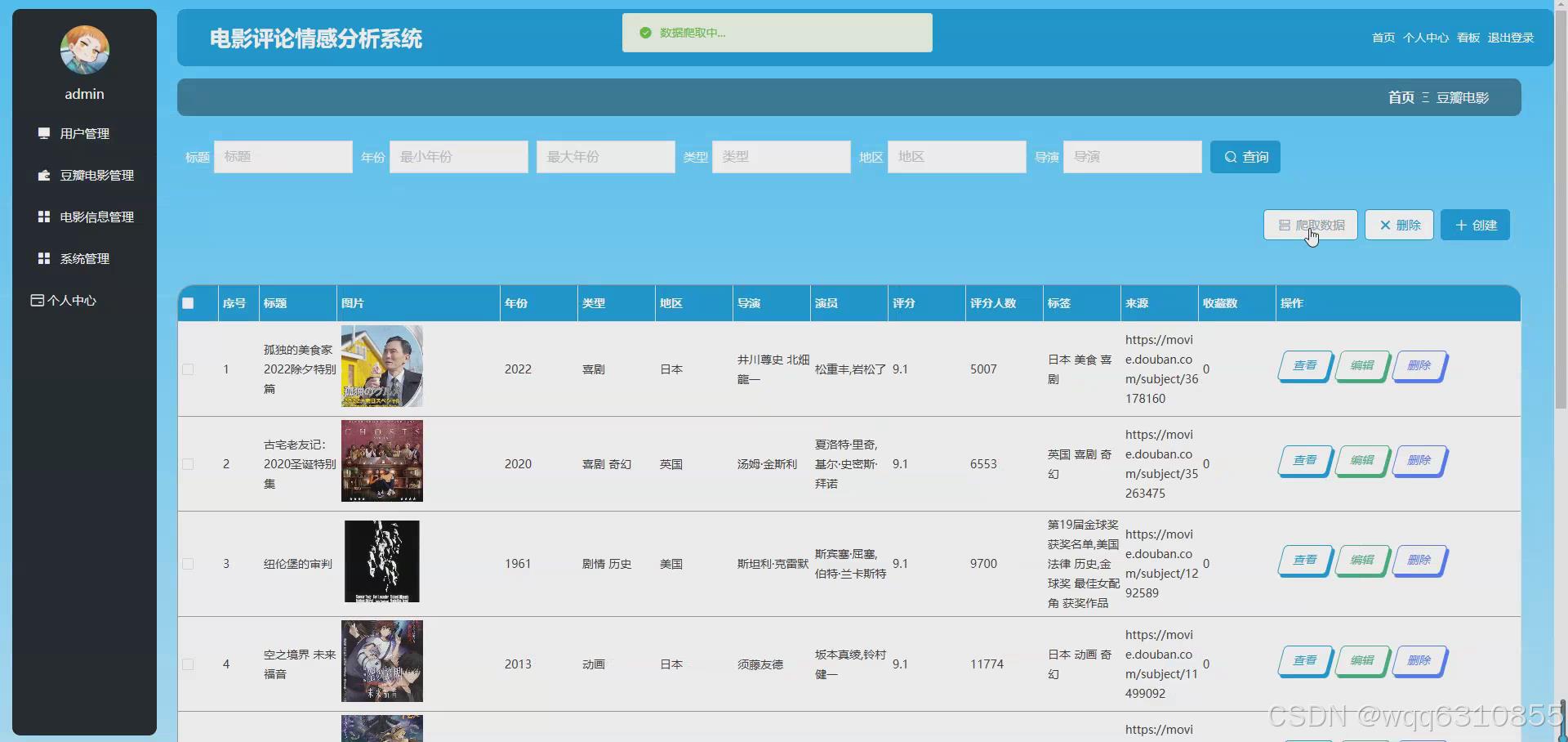Click the 创建 button

1476,225
